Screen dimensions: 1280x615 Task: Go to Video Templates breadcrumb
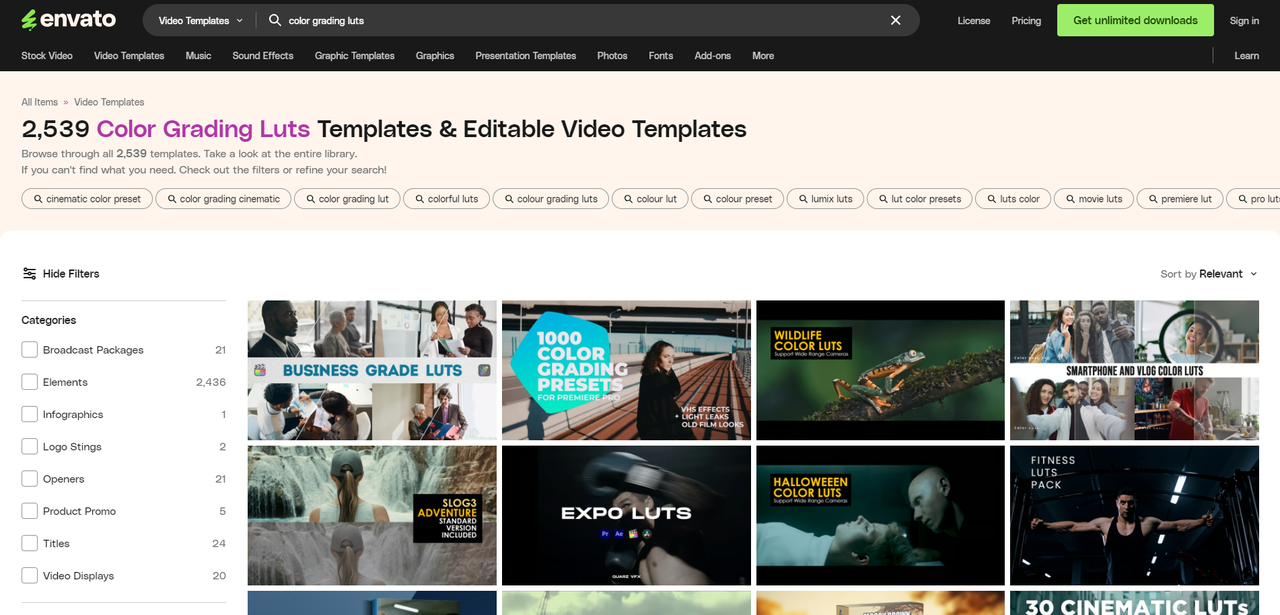click(109, 102)
